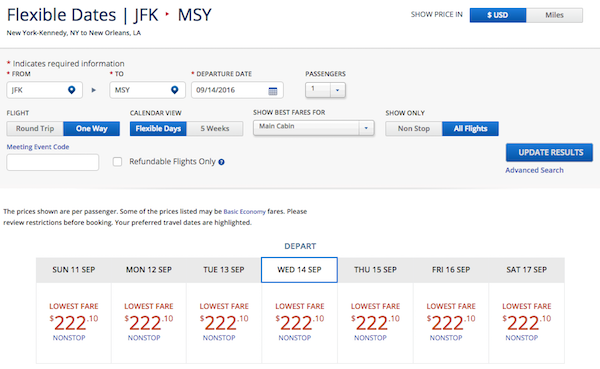The image size is (600, 369).
Task: Show All Flights option
Action: point(470,129)
